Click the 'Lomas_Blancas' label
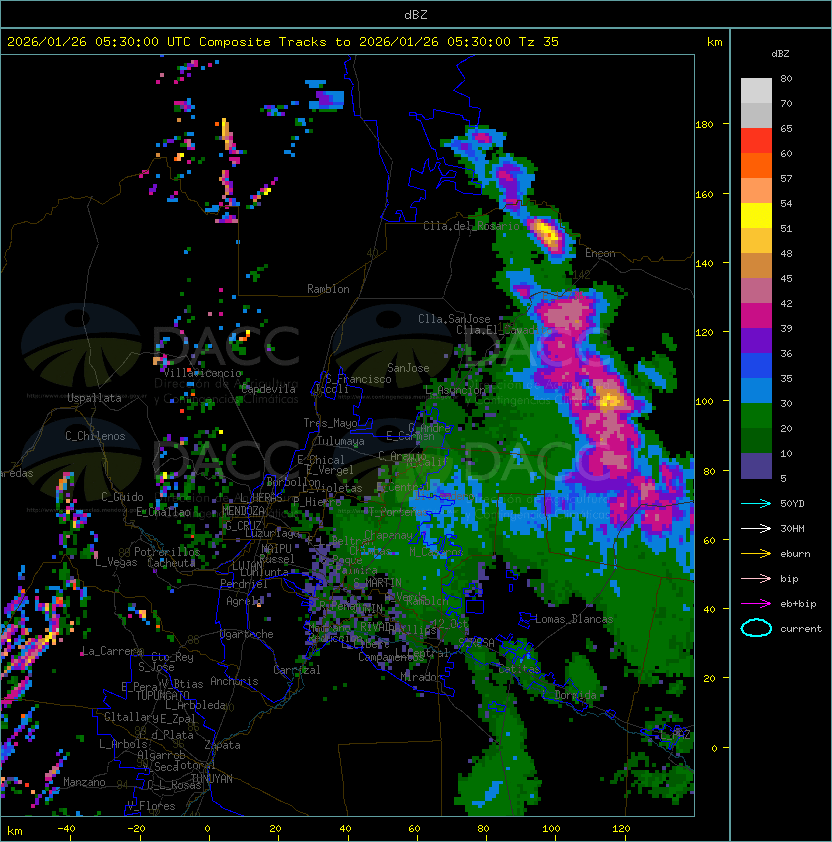 (x=574, y=619)
